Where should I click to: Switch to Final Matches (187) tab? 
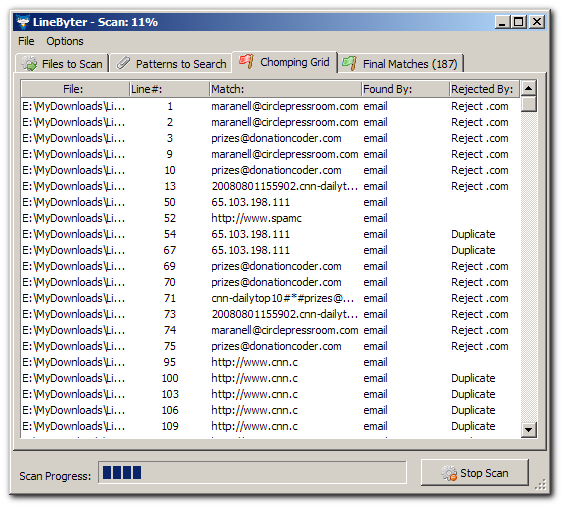point(401,63)
